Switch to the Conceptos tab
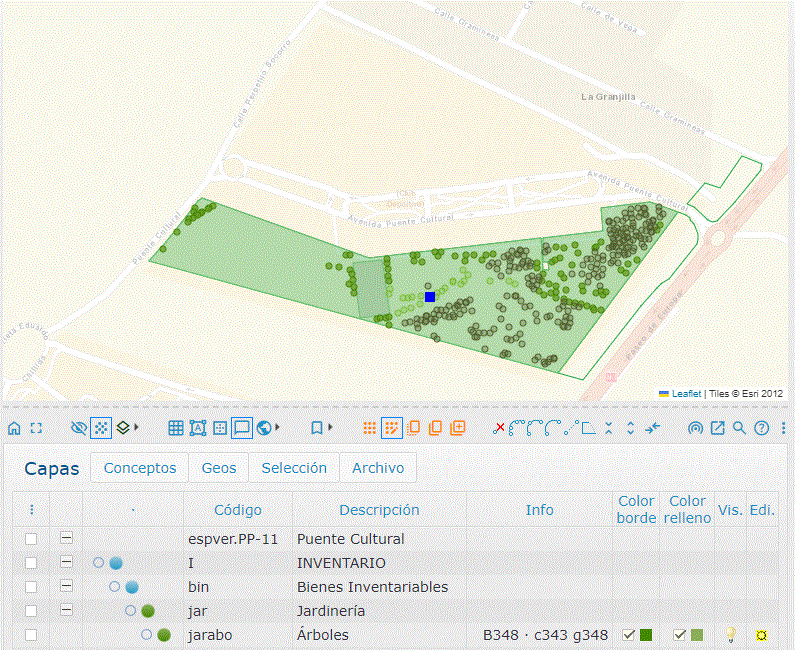Screen dimensions: 795x650 click(x=140, y=468)
